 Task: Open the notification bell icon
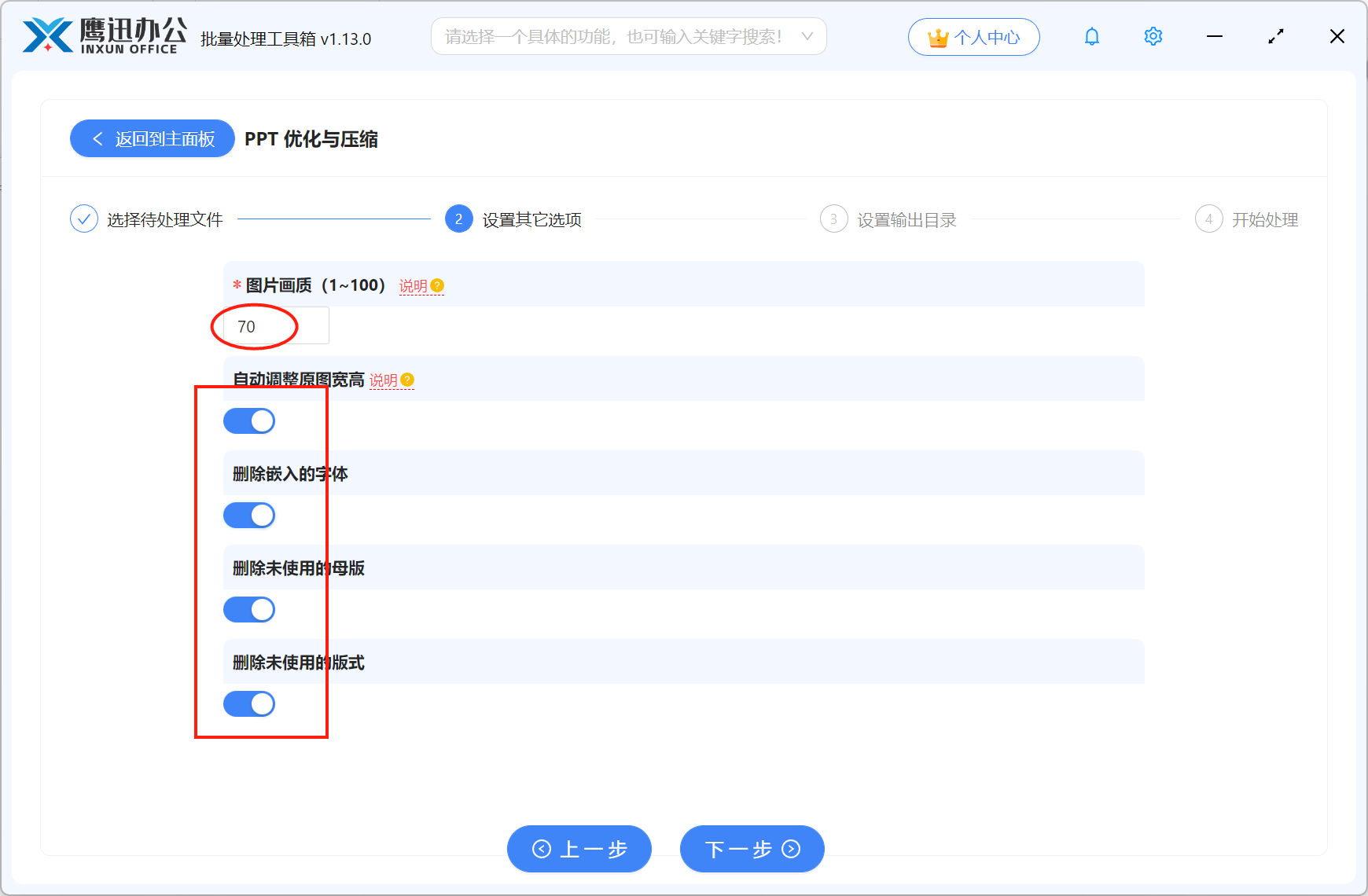[x=1091, y=36]
